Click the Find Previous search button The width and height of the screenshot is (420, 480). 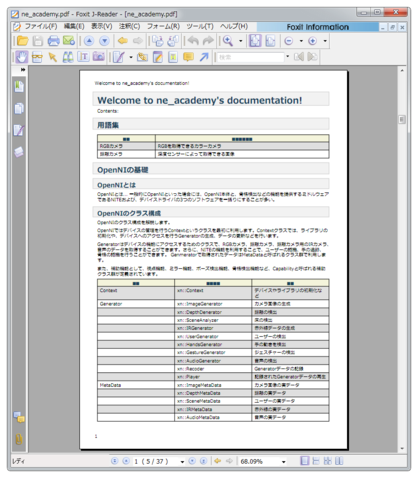299,57
